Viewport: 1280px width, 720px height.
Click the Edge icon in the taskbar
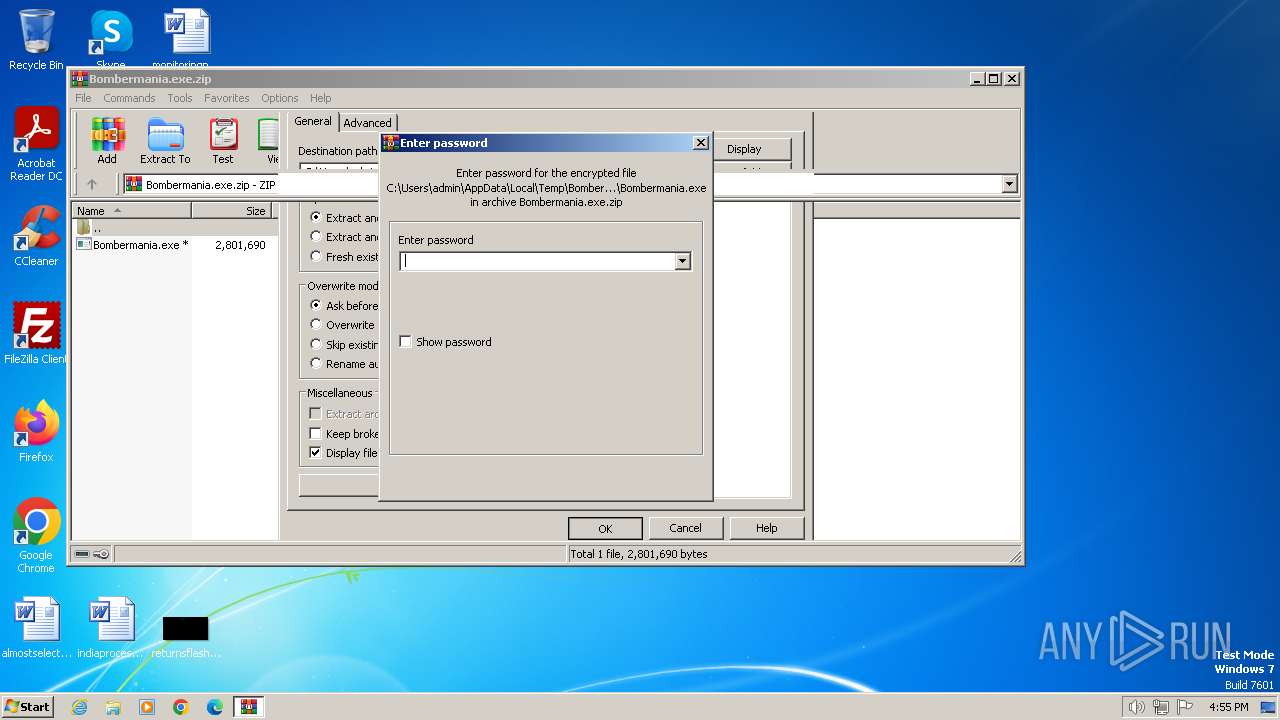[215, 707]
